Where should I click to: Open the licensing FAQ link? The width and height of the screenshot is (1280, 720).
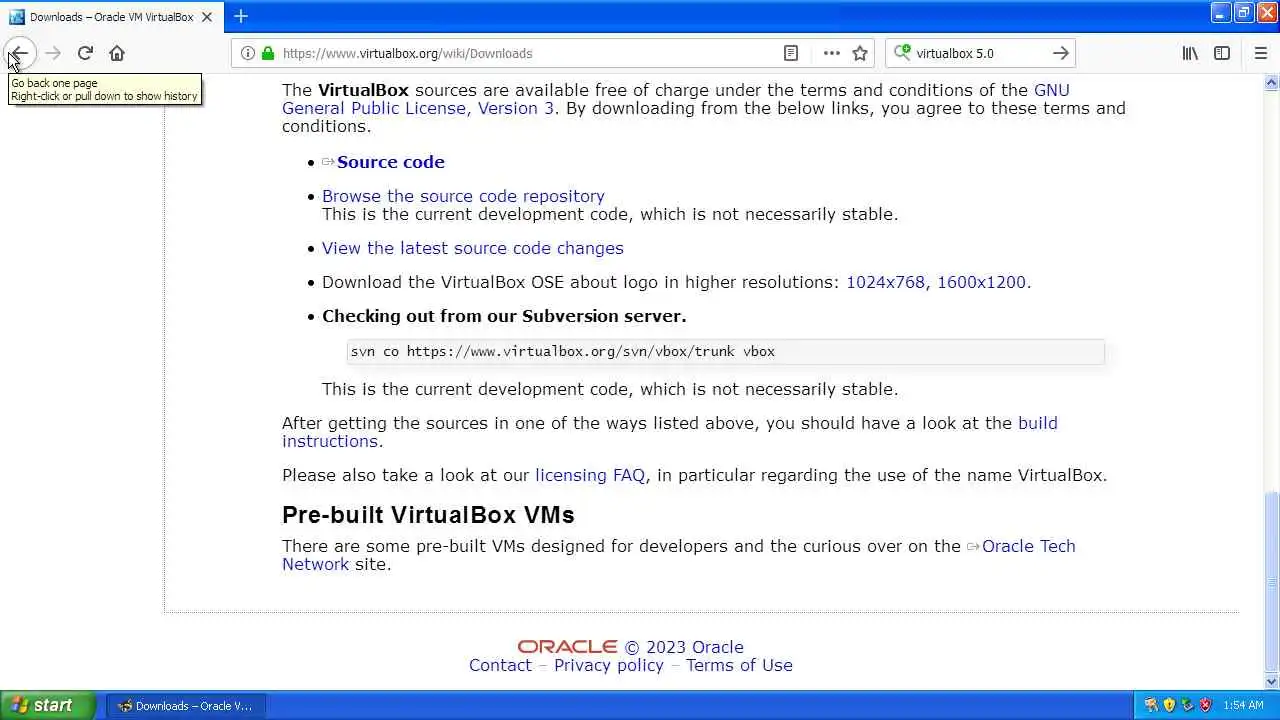(x=590, y=475)
